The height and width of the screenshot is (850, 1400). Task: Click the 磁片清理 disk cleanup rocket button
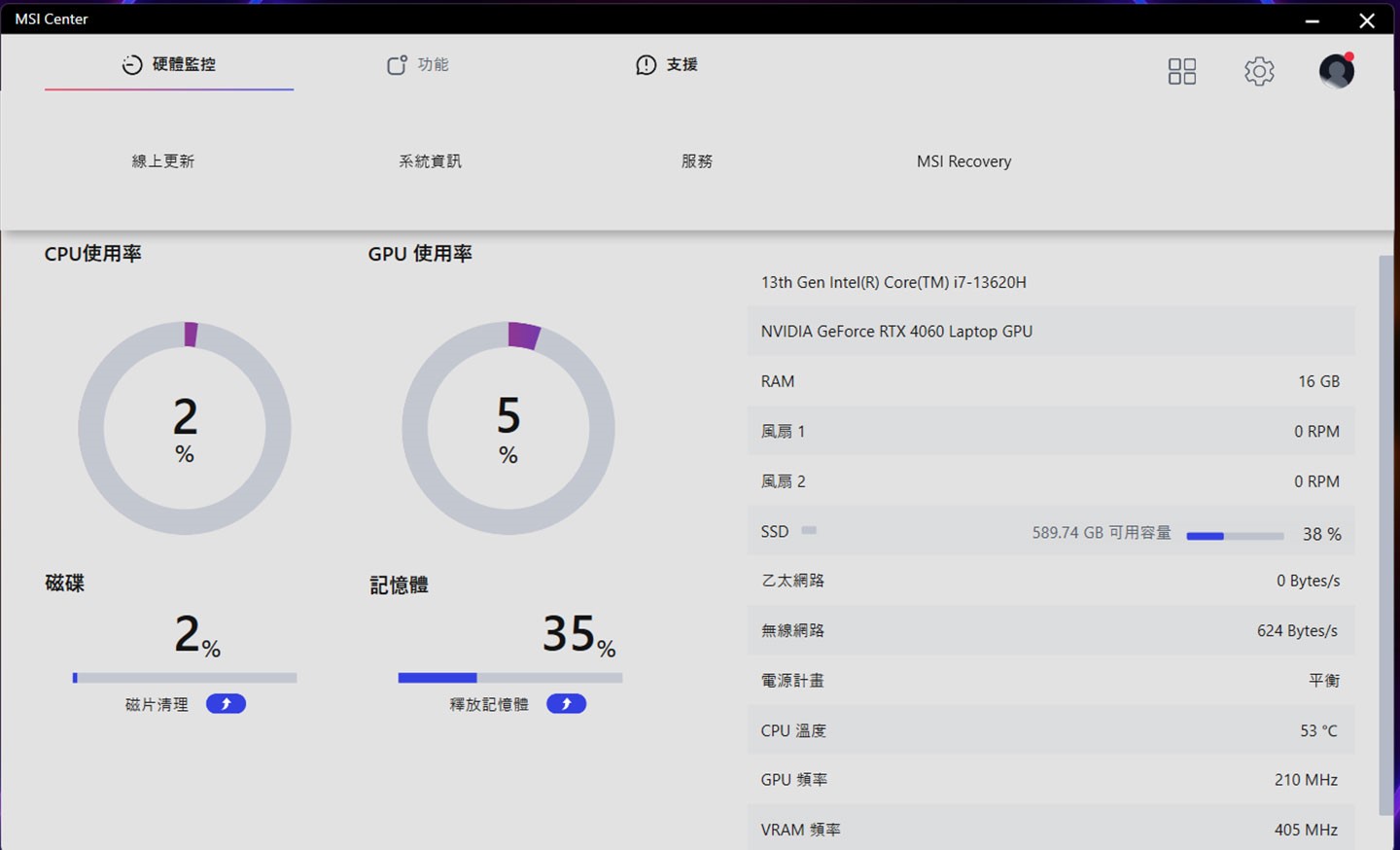226,704
